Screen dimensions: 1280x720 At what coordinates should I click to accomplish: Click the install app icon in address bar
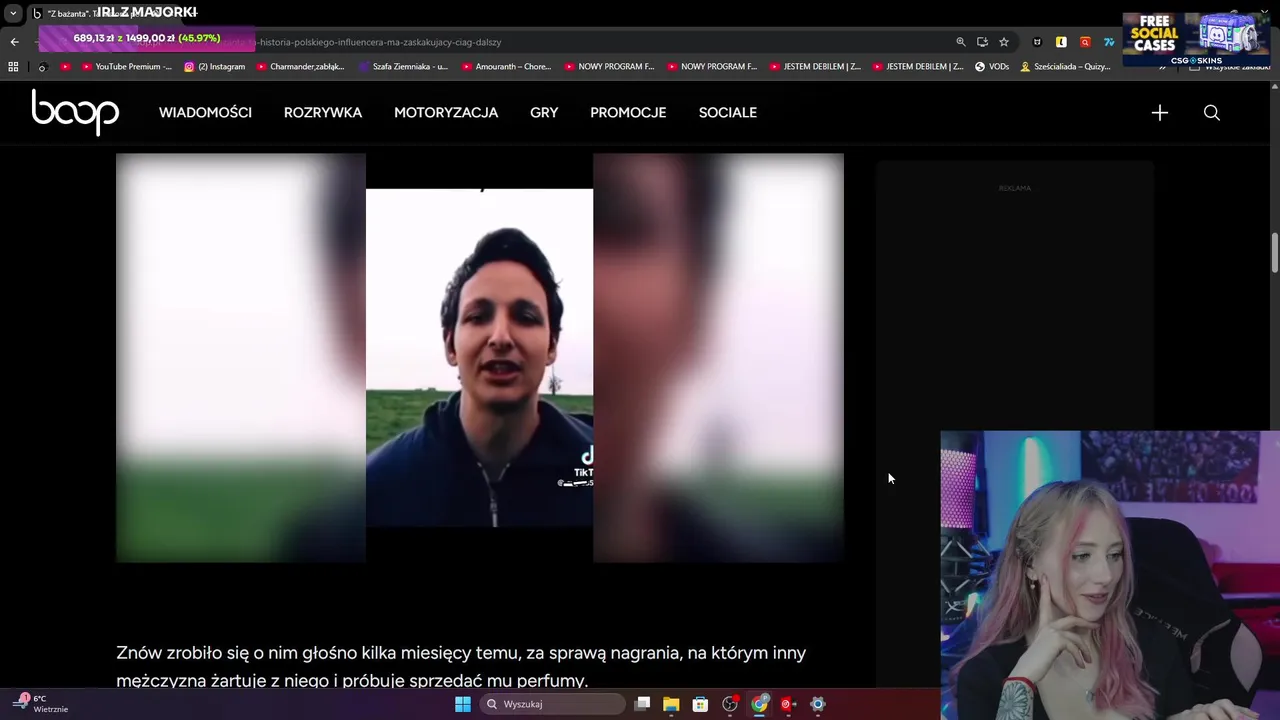pos(982,42)
